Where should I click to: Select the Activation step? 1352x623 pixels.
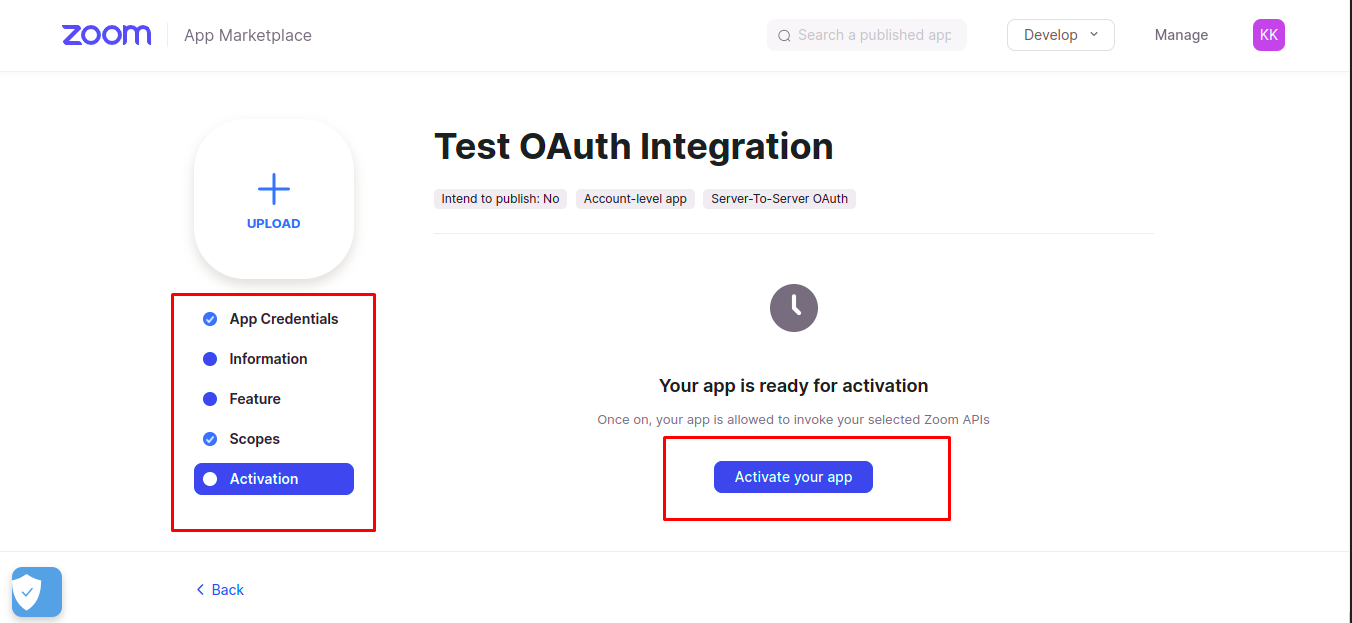pos(273,479)
